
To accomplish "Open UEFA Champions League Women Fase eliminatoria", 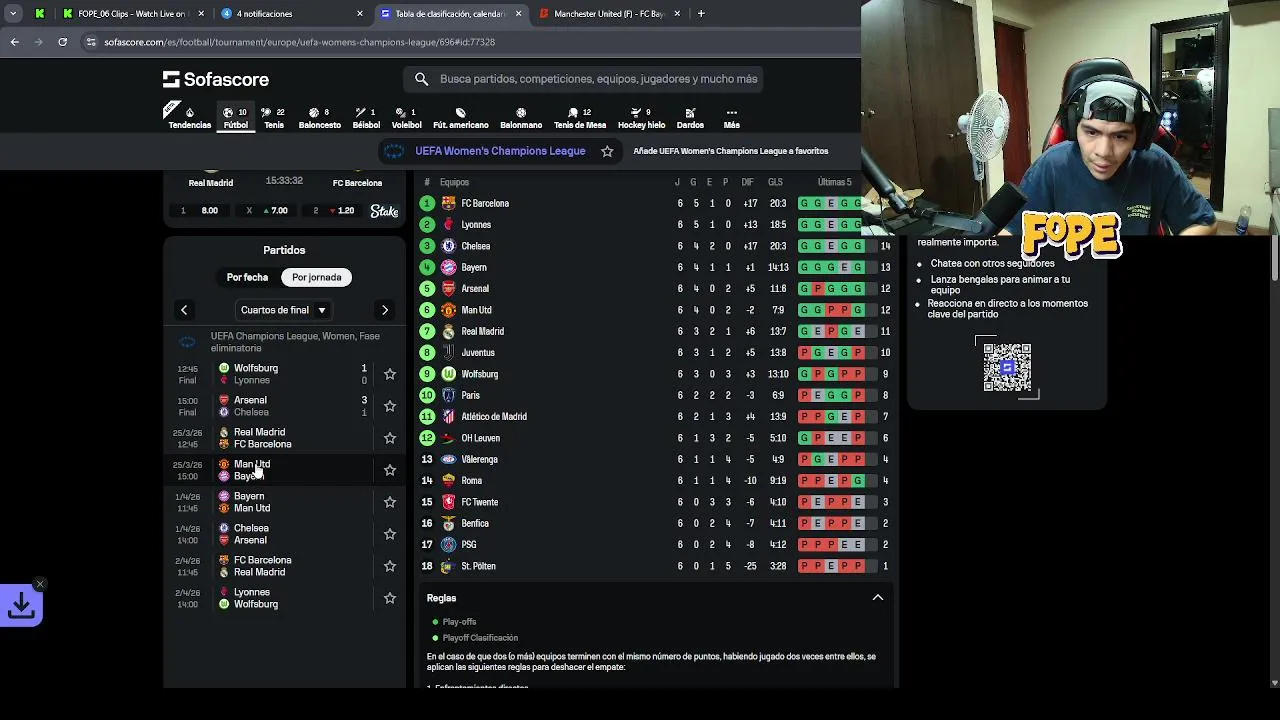I will click(x=295, y=342).
